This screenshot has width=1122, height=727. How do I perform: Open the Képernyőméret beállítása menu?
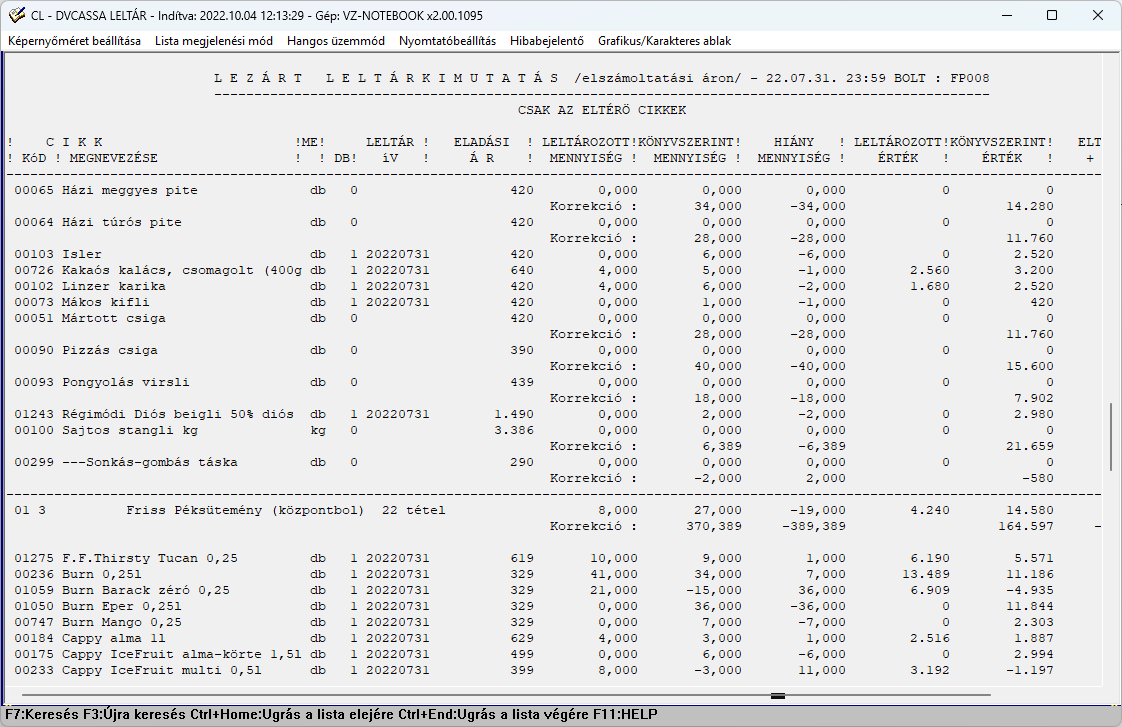74,41
